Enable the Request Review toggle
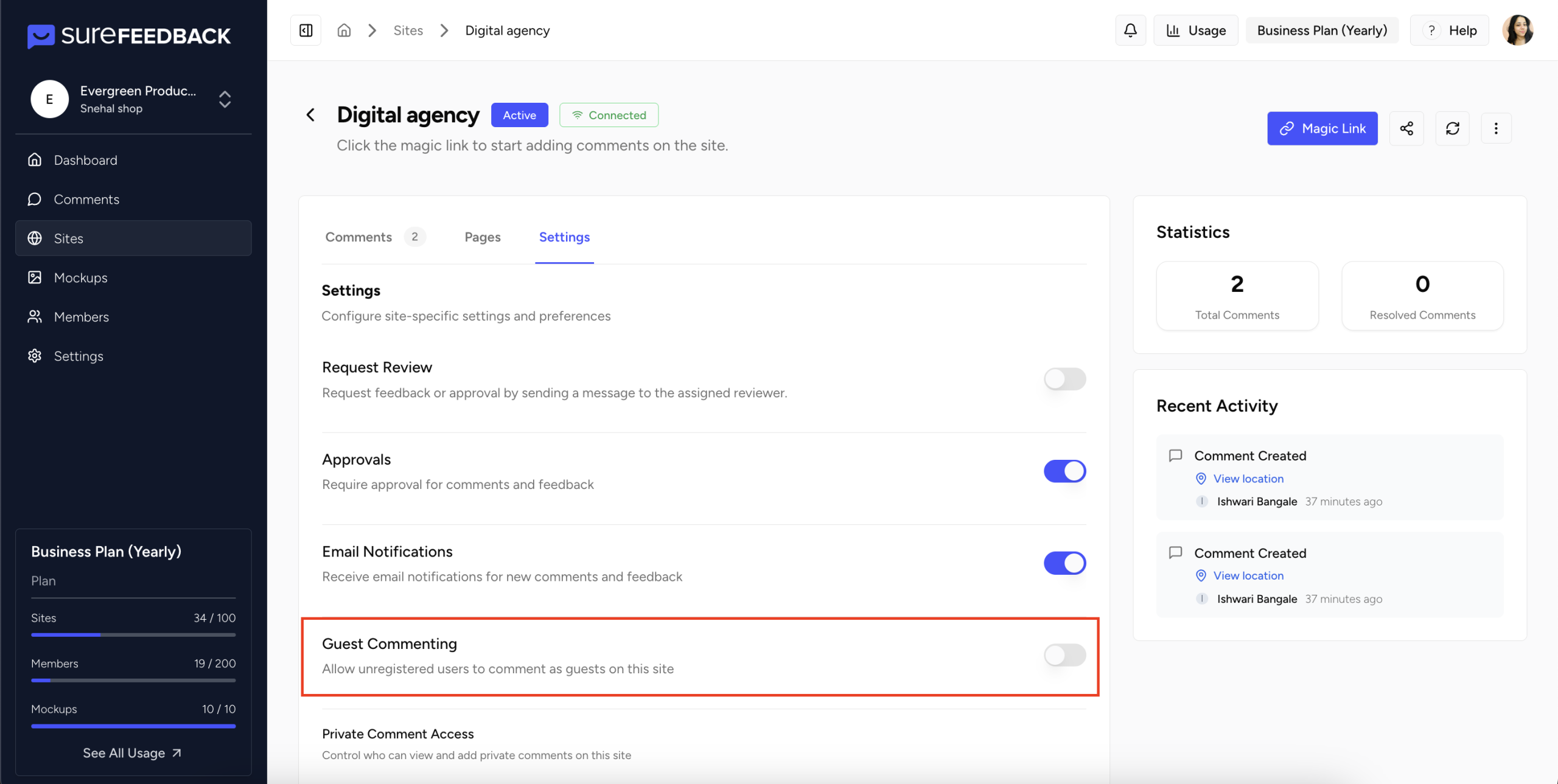The image size is (1558, 784). 1064,379
